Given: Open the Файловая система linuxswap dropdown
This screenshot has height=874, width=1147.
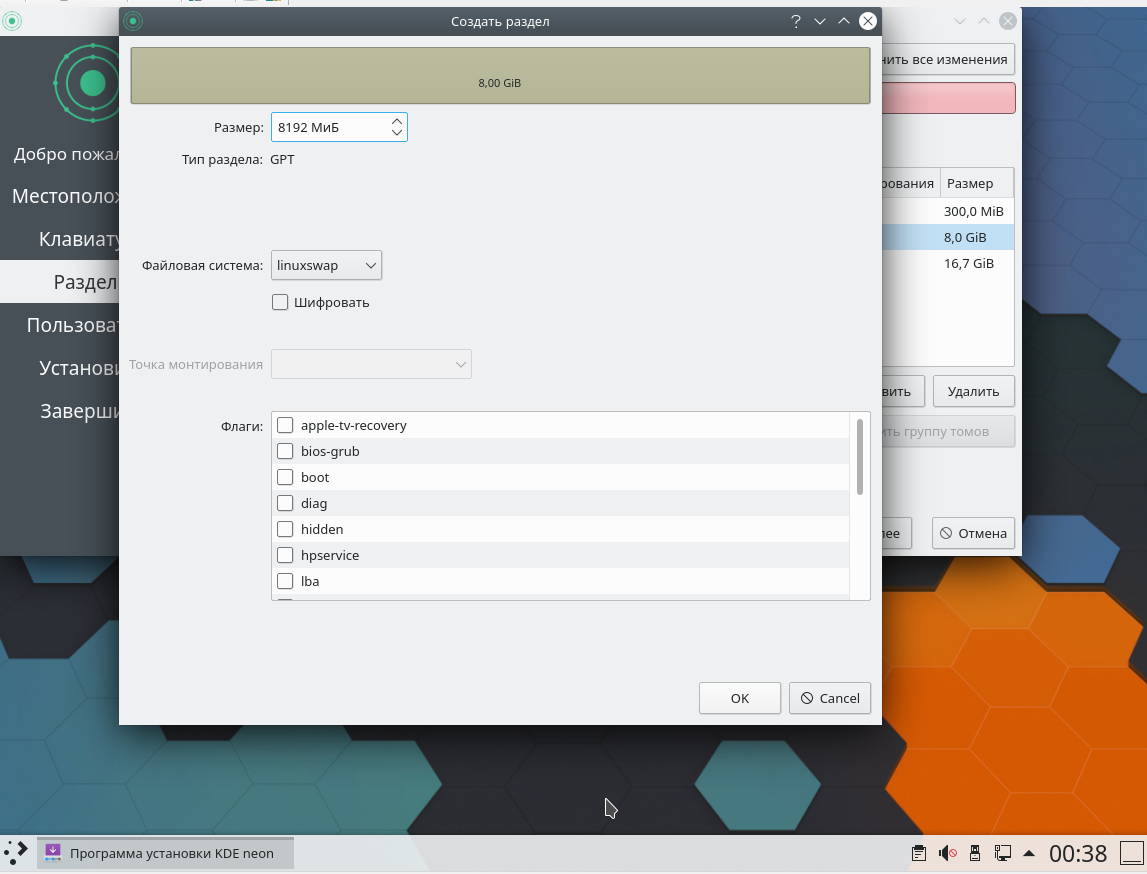Looking at the screenshot, I should point(326,265).
